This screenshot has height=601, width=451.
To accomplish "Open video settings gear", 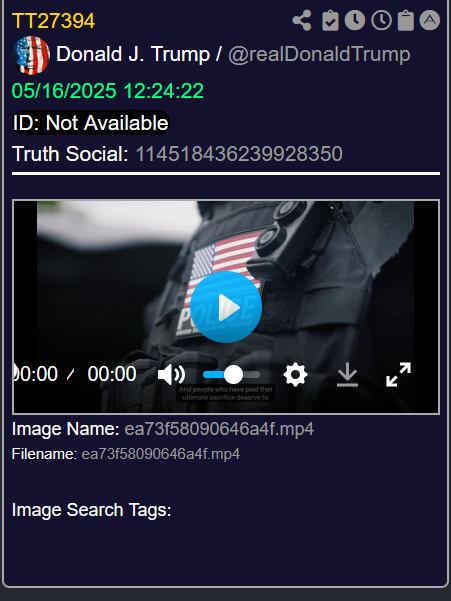I will (295, 374).
